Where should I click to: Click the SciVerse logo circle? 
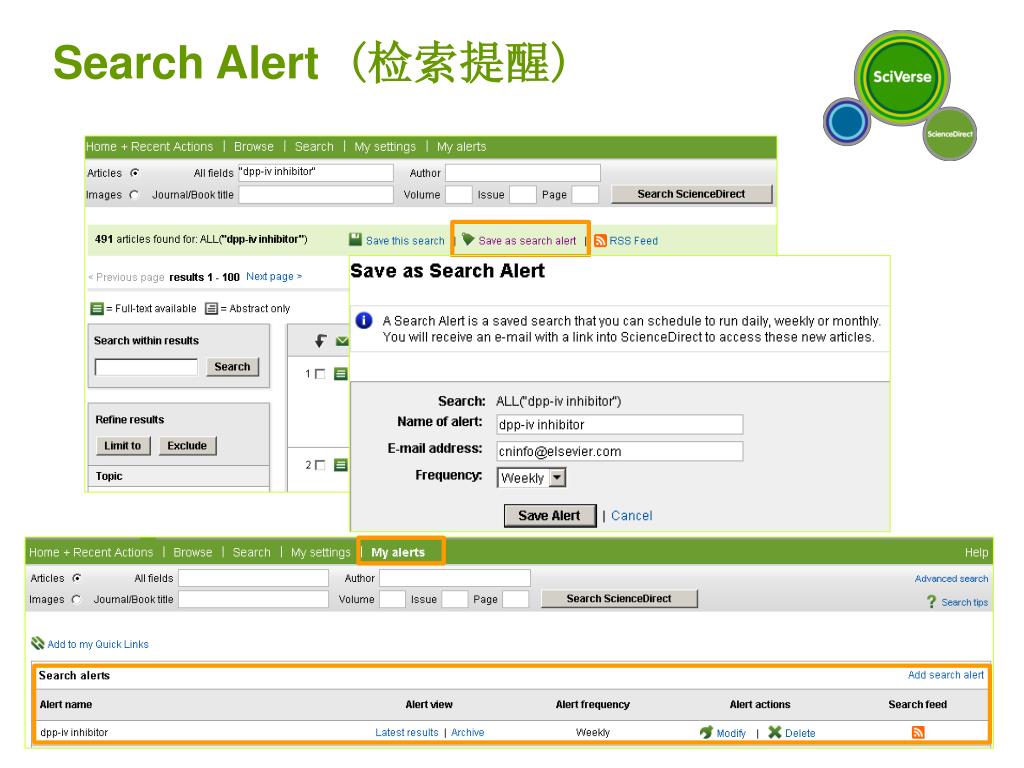coord(902,77)
